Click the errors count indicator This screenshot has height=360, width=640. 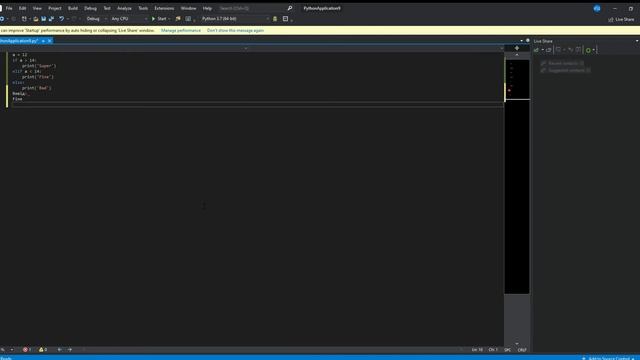pyautogui.click(x=27, y=349)
